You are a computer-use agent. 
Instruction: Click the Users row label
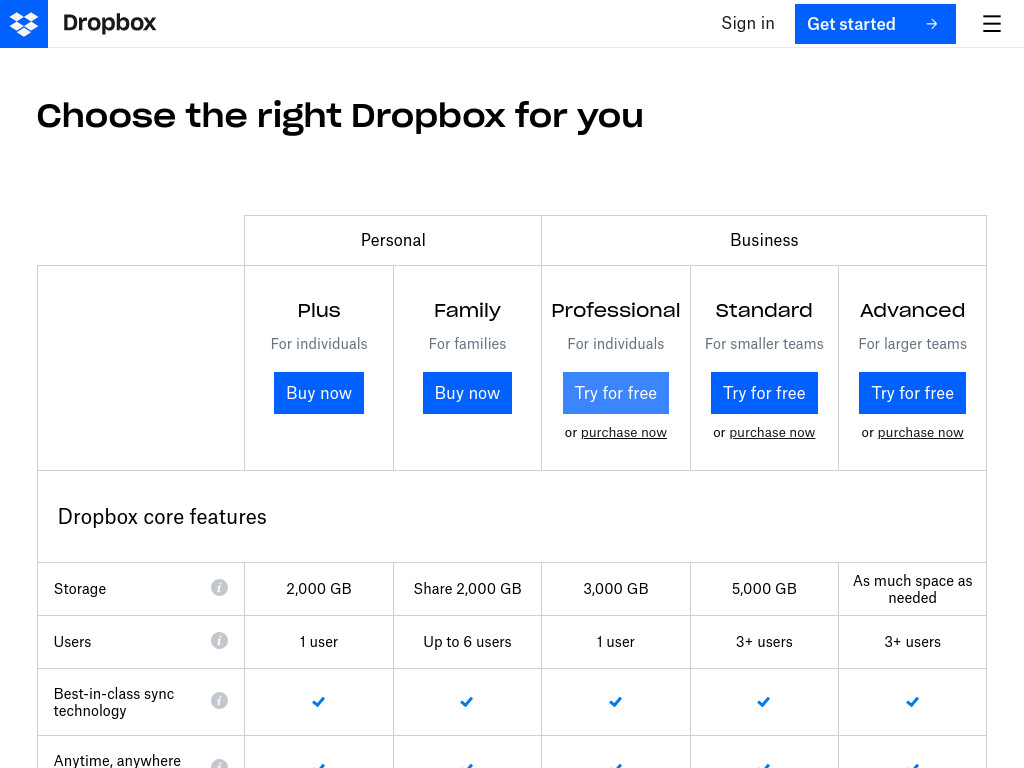click(x=72, y=641)
